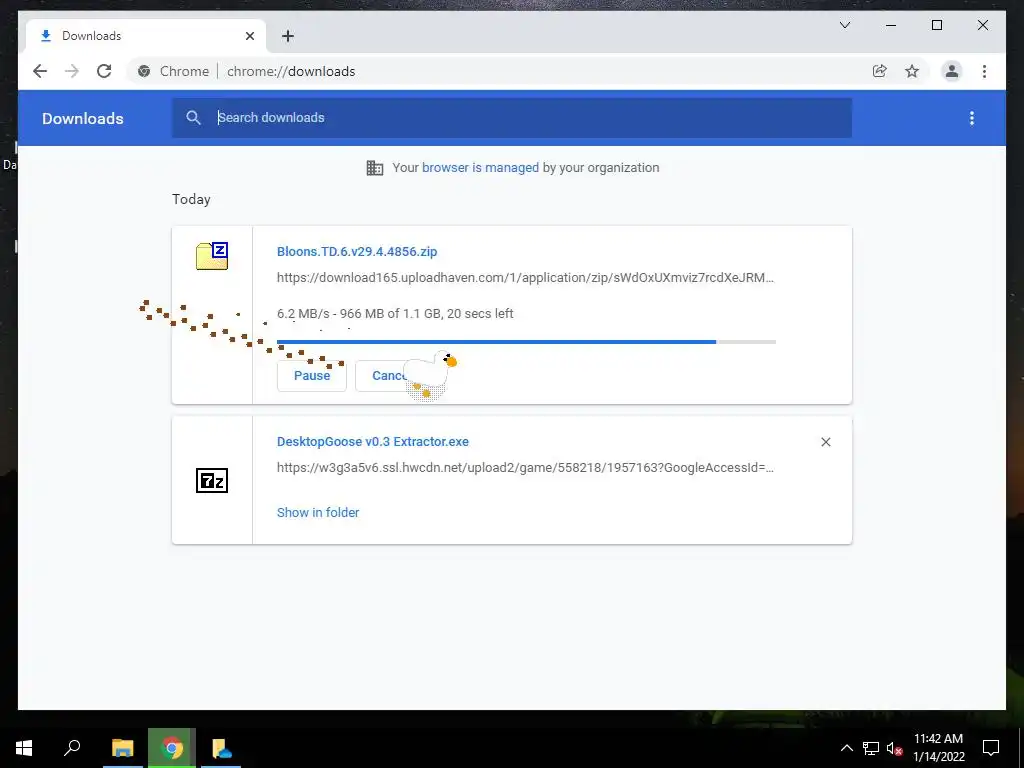Open DesktopGoose v0.3 Extractor.exe link
The image size is (1024, 768).
(372, 441)
